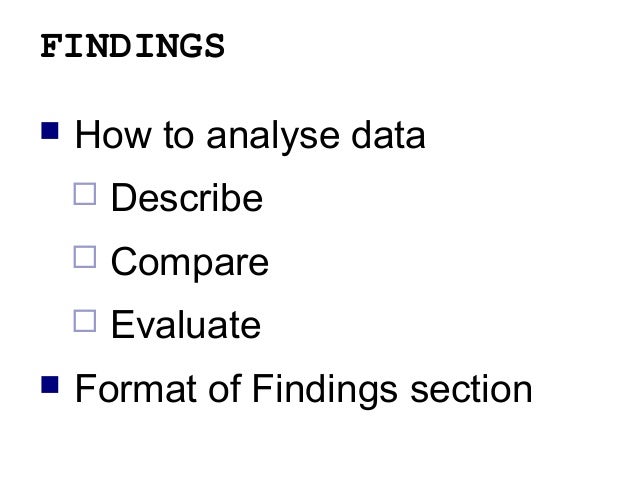Click the Compare sub-bullet text

coord(189,263)
